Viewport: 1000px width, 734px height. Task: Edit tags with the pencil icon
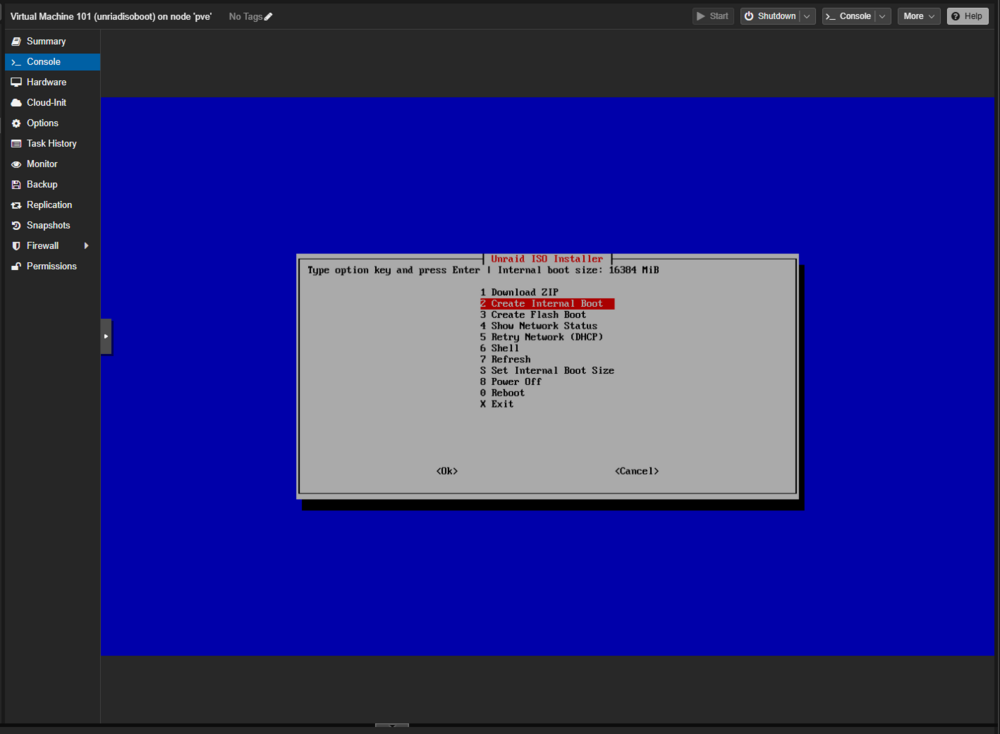[268, 17]
